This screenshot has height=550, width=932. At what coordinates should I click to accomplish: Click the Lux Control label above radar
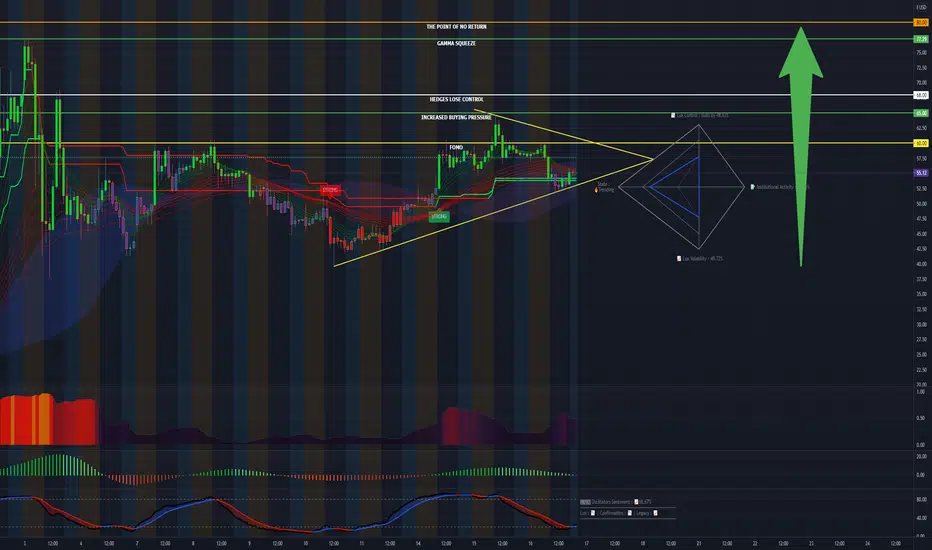click(700, 115)
